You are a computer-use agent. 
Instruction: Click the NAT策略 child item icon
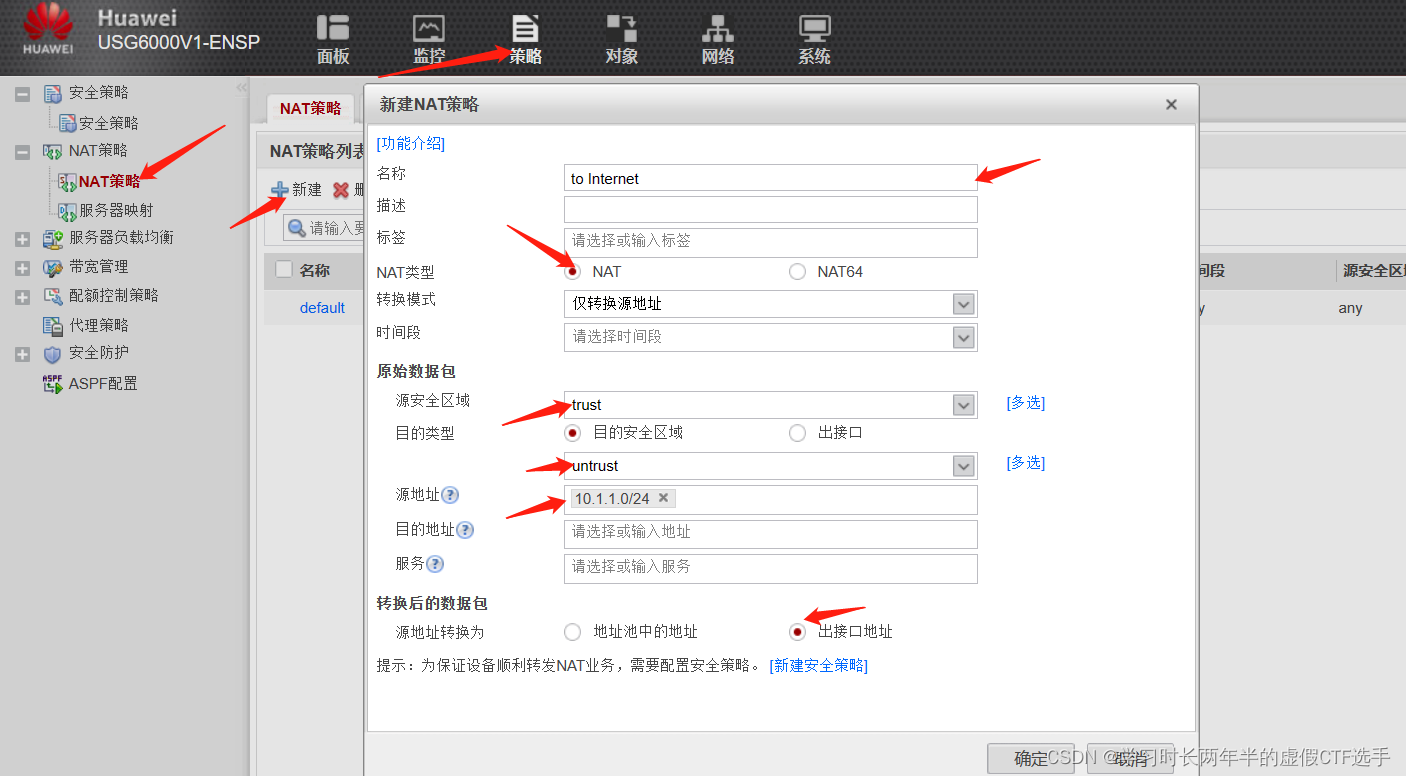pyautogui.click(x=68, y=181)
